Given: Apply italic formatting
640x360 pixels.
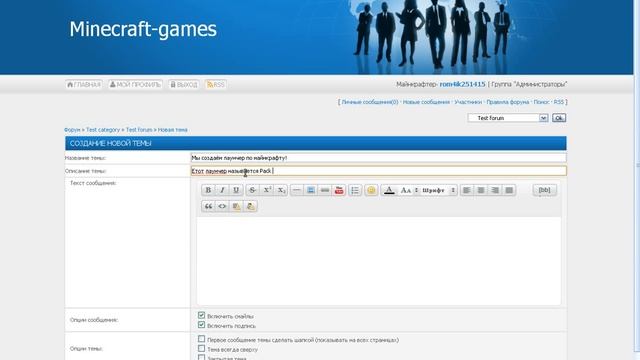Looking at the screenshot, I should (x=222, y=190).
